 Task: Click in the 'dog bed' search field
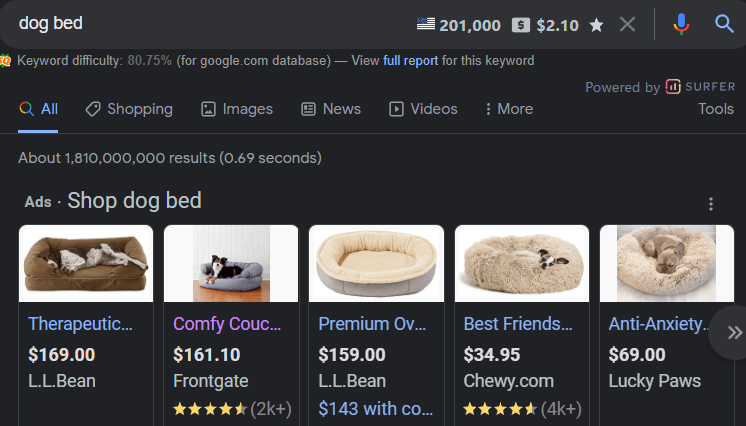(200, 24)
